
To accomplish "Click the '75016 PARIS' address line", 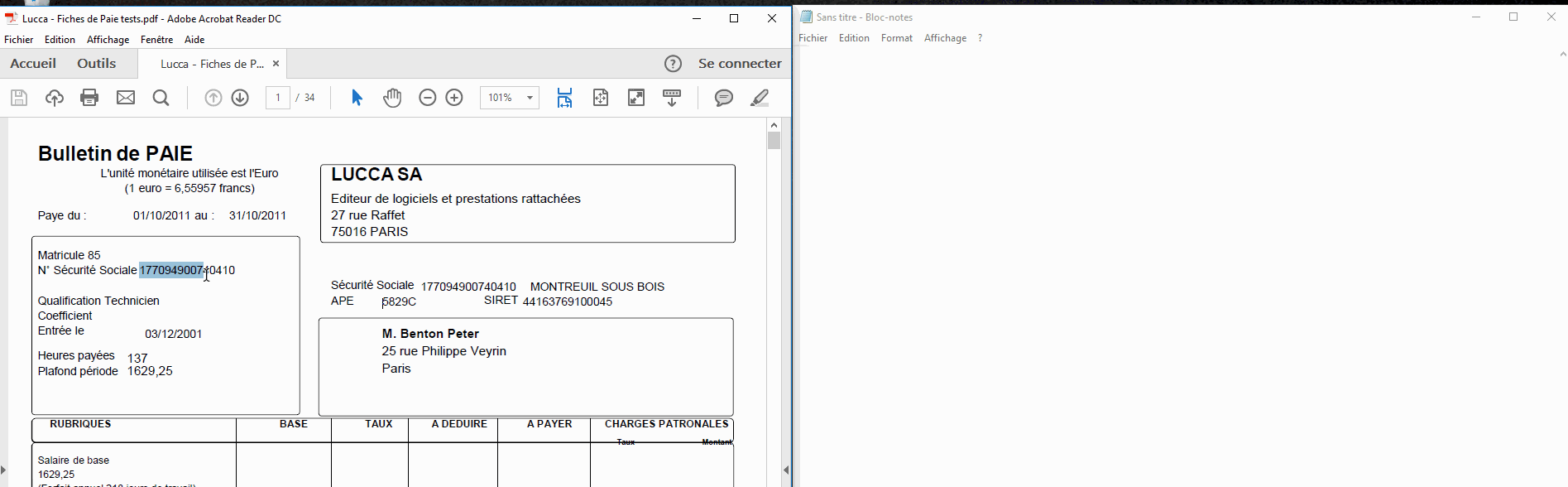I will 369,232.
